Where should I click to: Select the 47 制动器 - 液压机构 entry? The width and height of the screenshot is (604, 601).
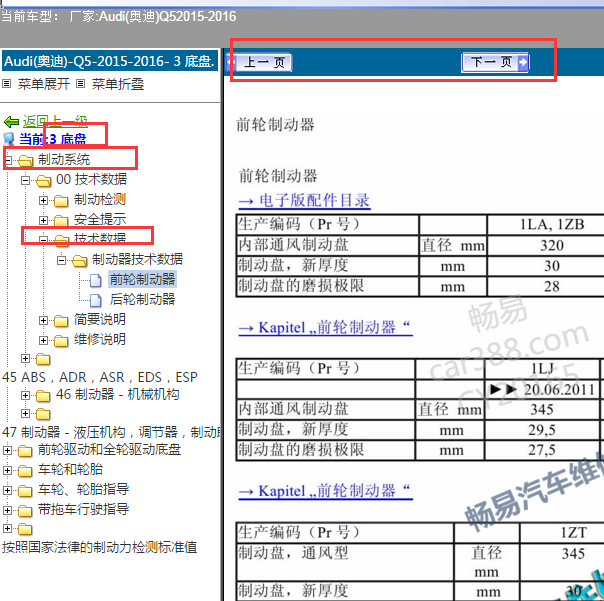click(111, 432)
